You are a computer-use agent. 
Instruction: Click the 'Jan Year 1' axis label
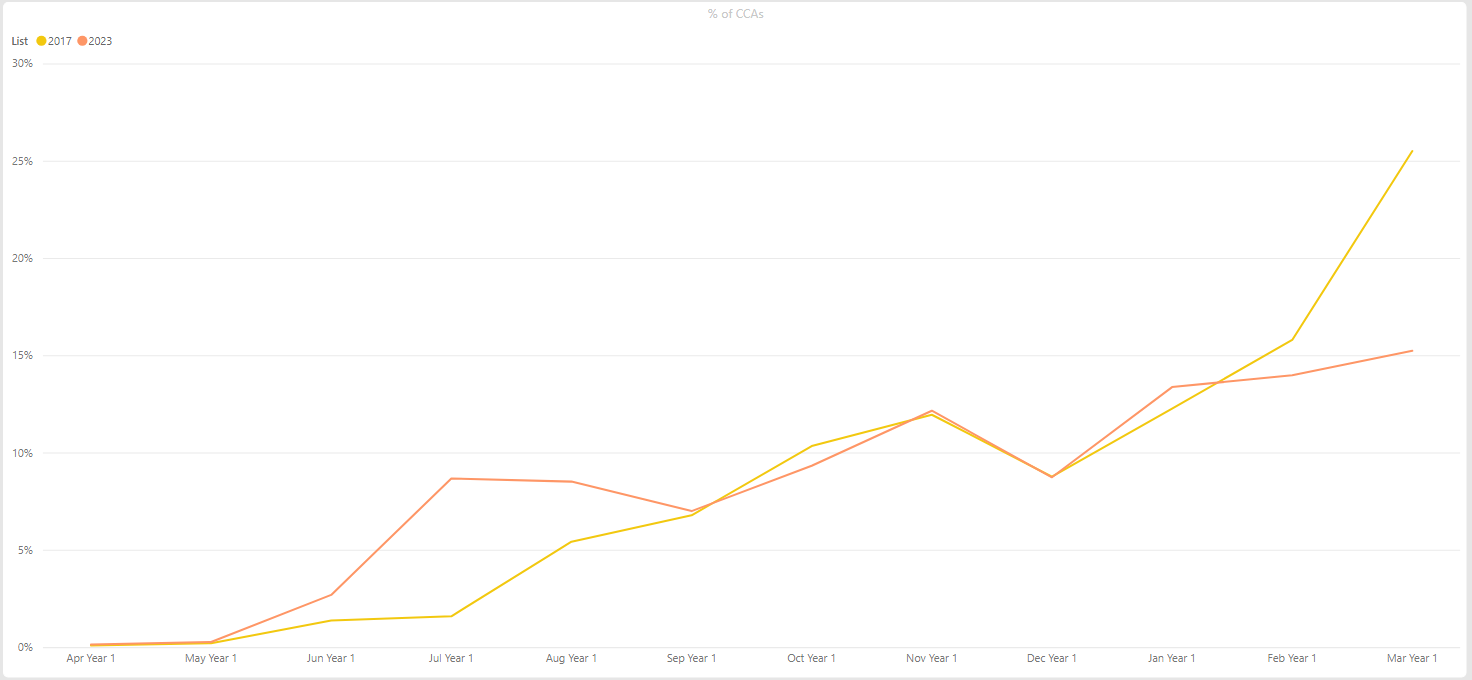click(x=1172, y=658)
